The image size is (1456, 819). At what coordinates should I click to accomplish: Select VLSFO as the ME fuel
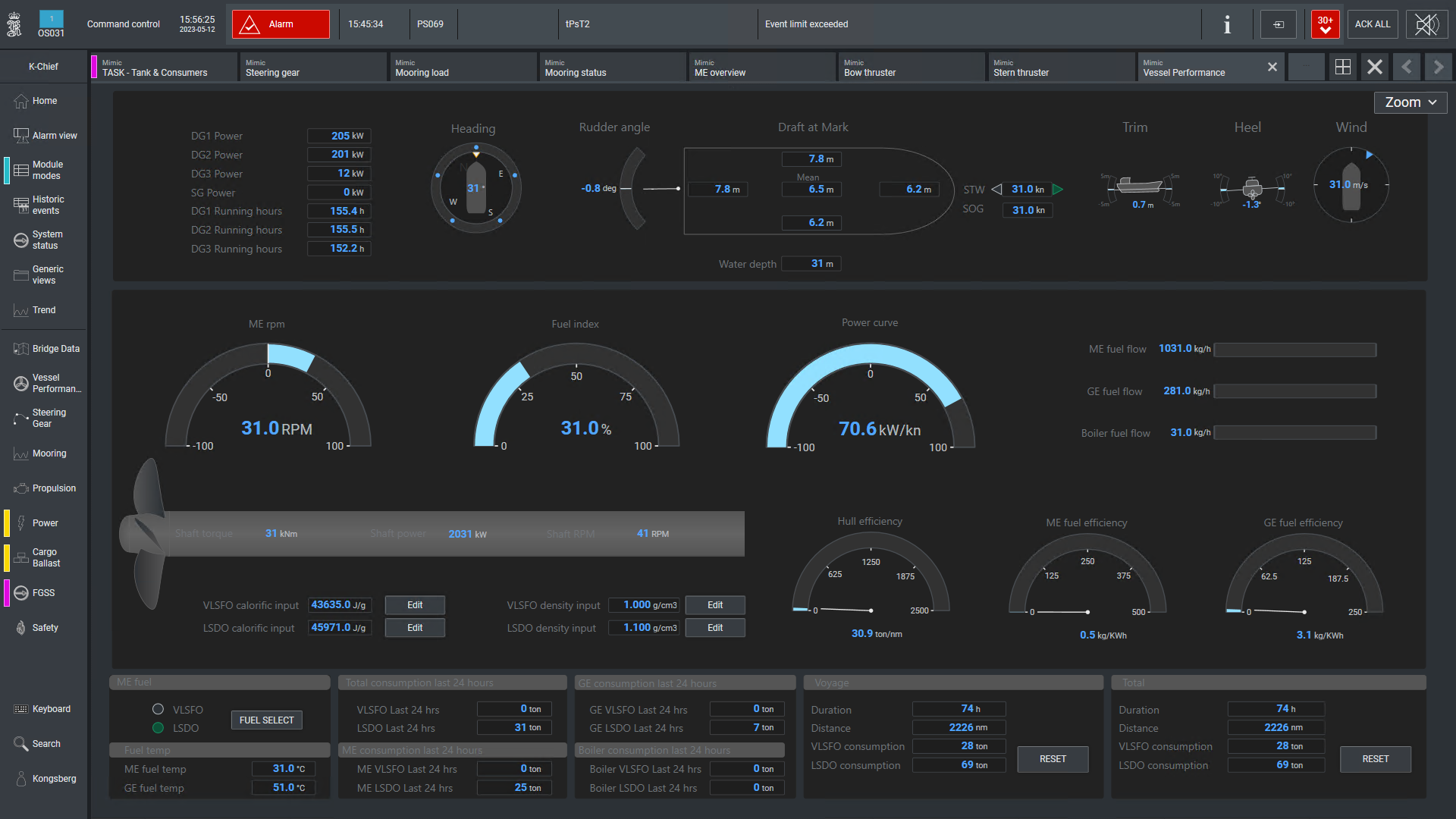pyautogui.click(x=158, y=709)
